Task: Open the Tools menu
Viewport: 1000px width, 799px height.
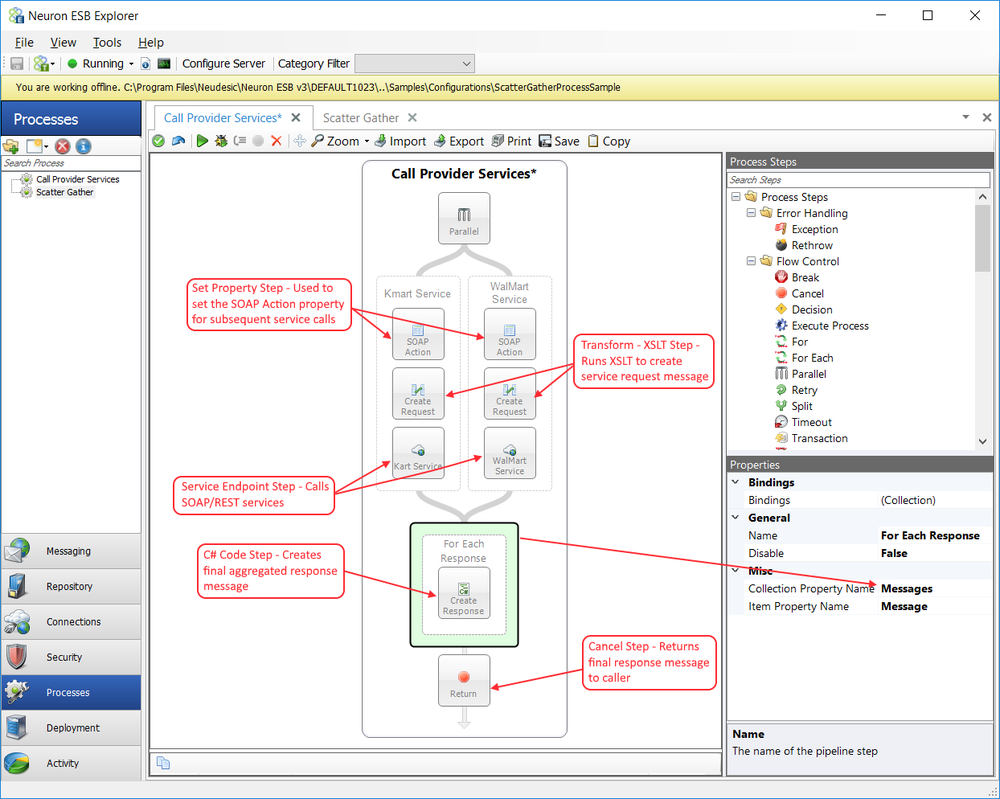Action: tap(107, 43)
